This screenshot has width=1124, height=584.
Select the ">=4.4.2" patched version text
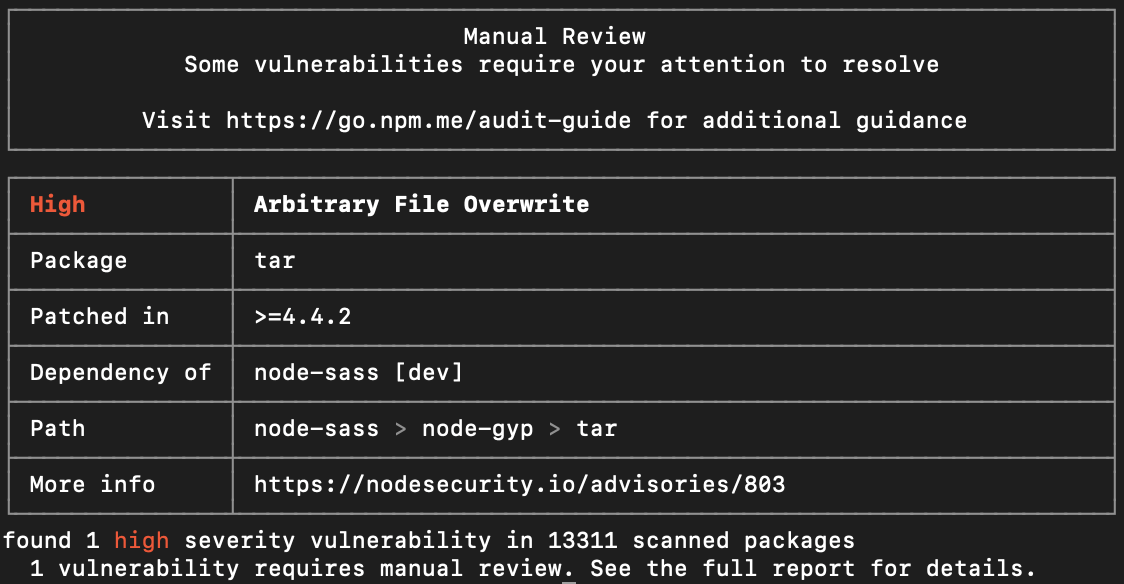pos(302,317)
